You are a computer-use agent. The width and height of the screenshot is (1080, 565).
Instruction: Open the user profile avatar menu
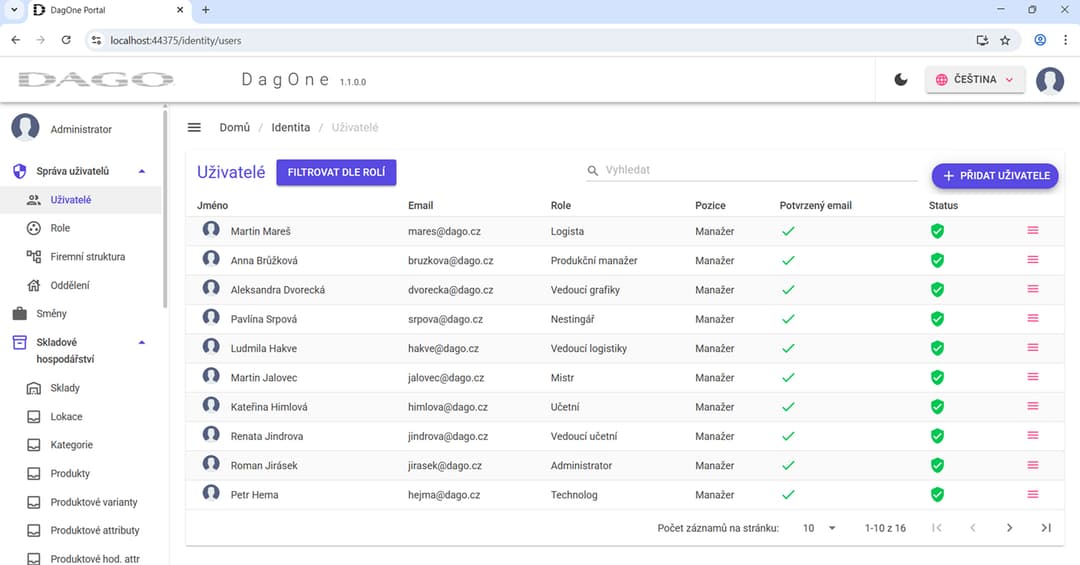[1050, 80]
